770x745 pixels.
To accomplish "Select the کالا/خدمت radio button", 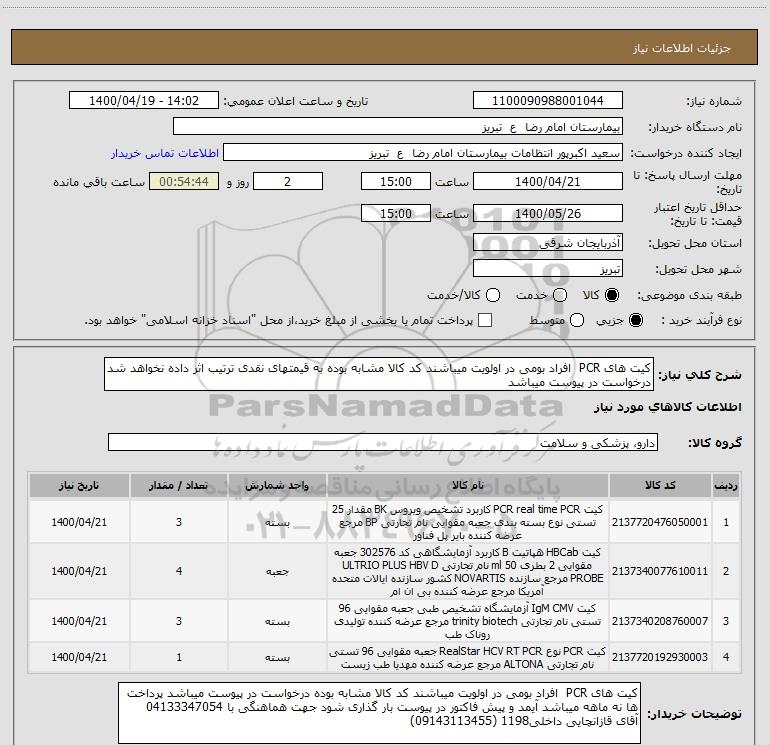I will (x=493, y=295).
